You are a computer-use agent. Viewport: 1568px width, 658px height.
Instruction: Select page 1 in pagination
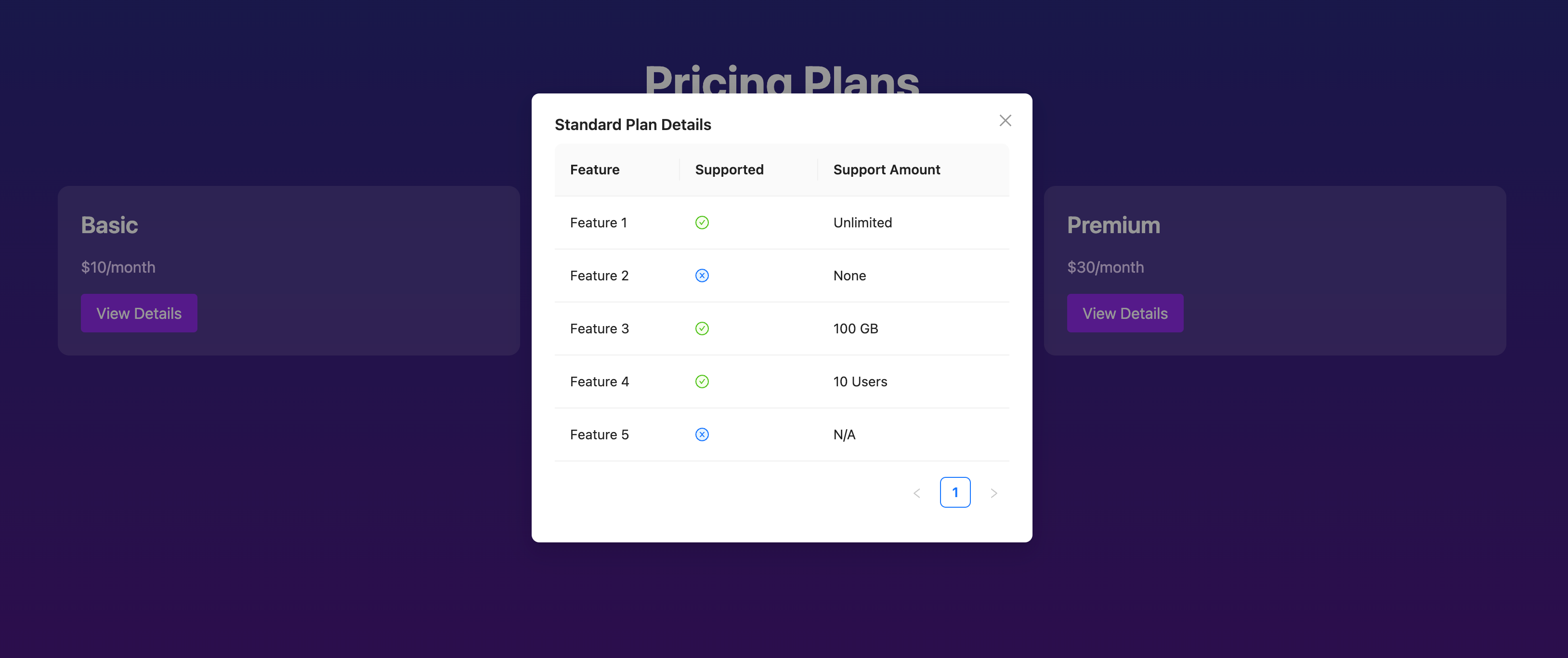click(955, 492)
